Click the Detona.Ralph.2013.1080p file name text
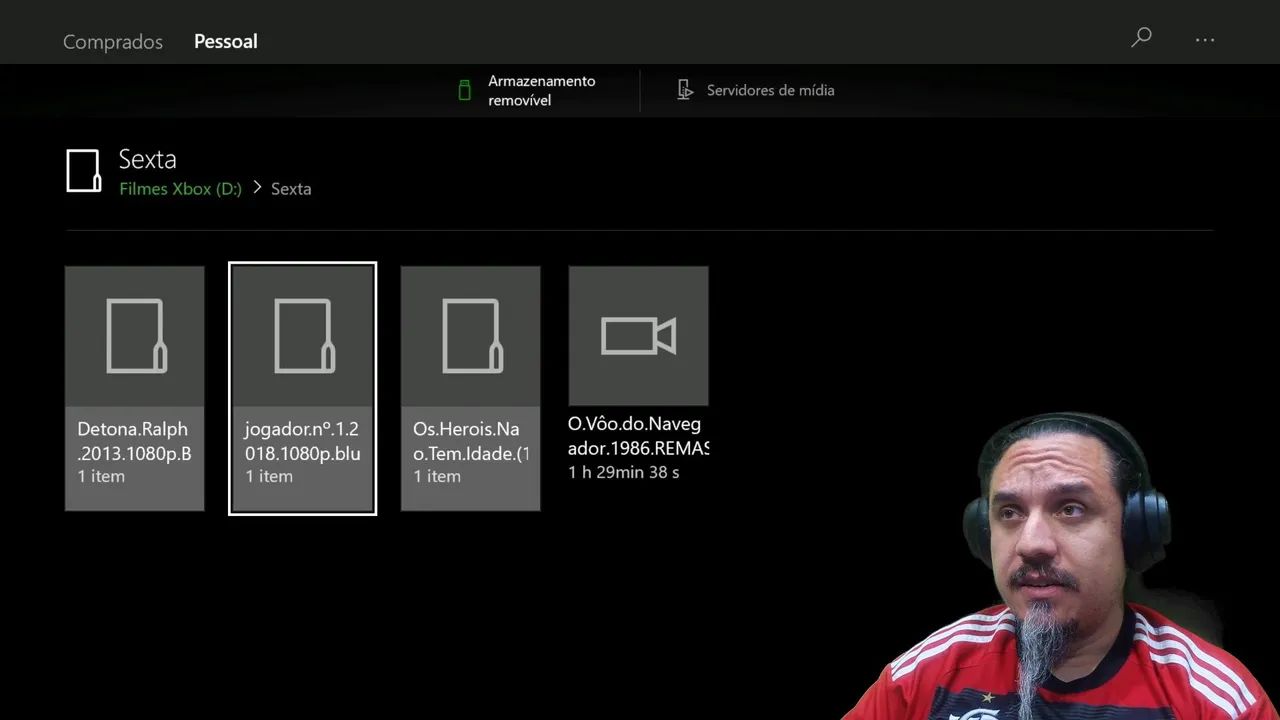The width and height of the screenshot is (1280, 720). (134, 441)
